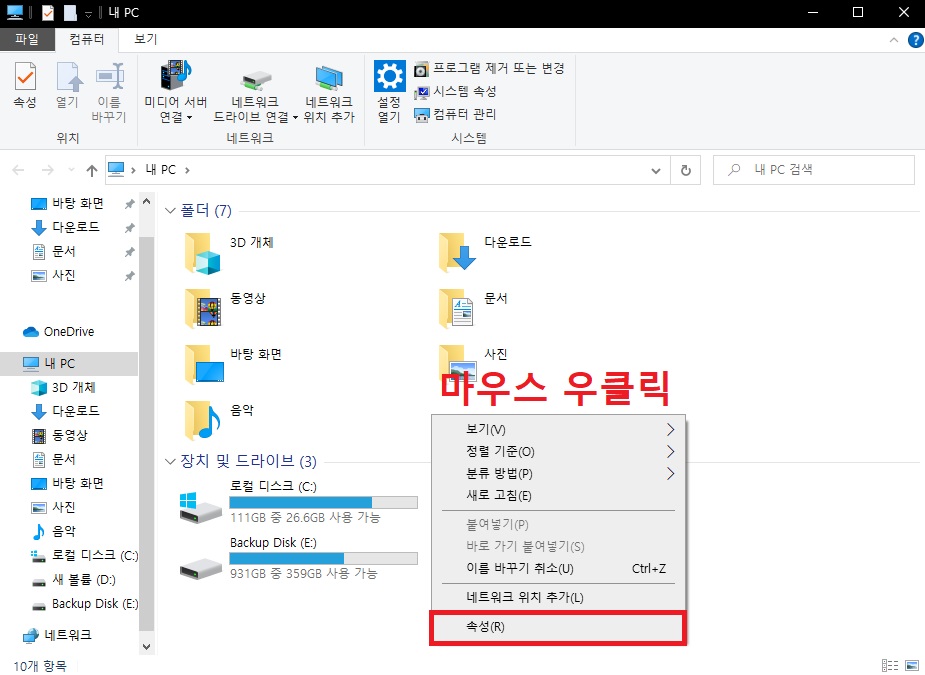
Task: Click the C: drive usage bar
Action: (x=323, y=503)
